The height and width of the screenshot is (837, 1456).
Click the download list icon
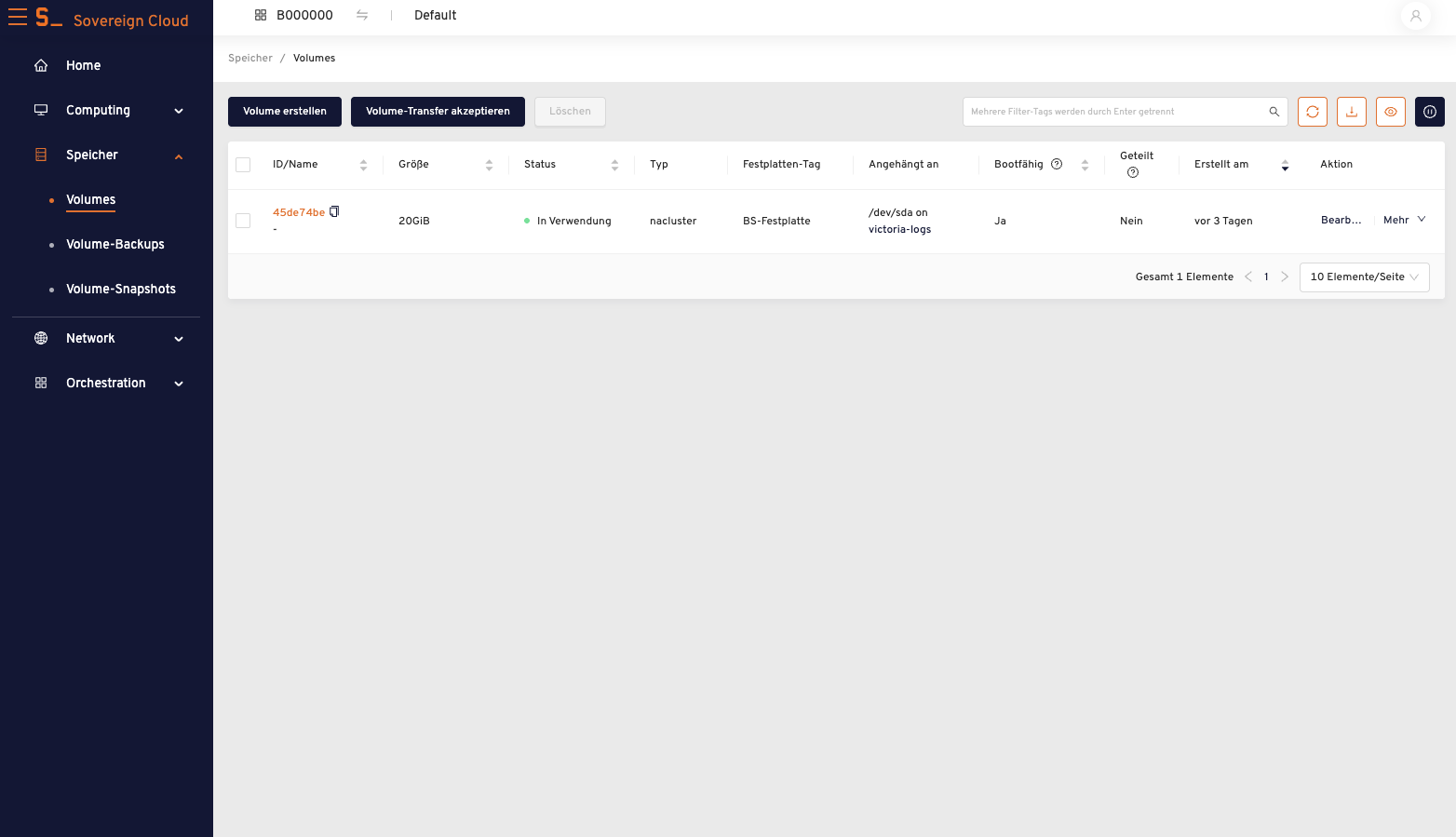click(x=1352, y=112)
